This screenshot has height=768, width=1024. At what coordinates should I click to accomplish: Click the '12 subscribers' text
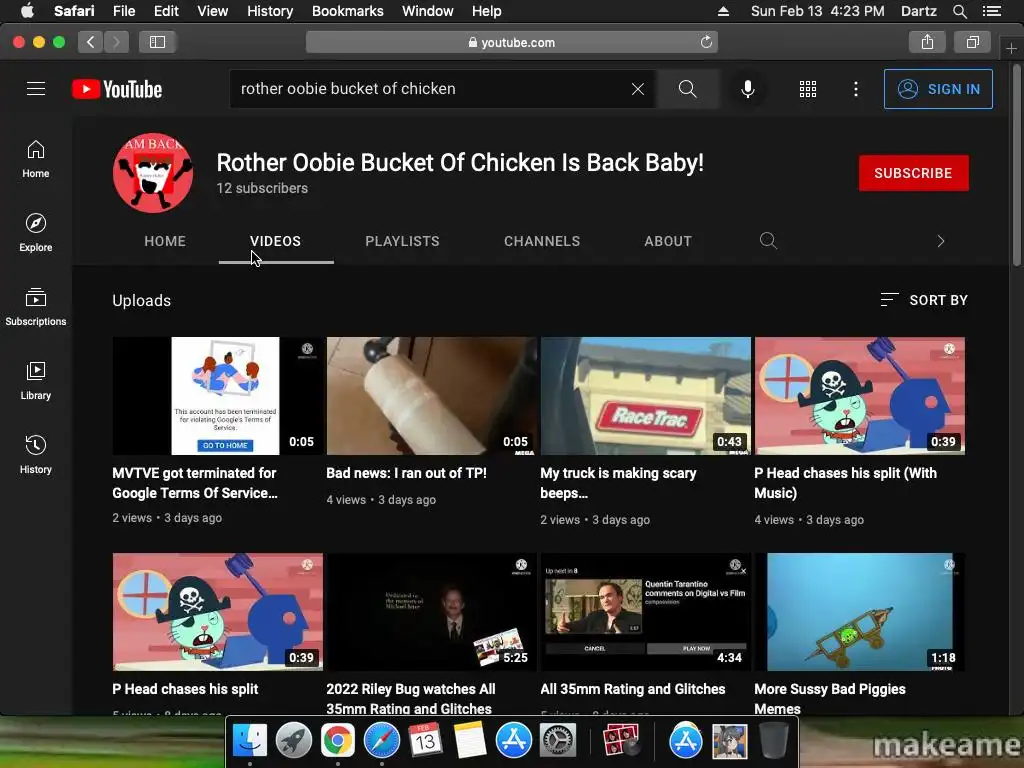coord(262,188)
